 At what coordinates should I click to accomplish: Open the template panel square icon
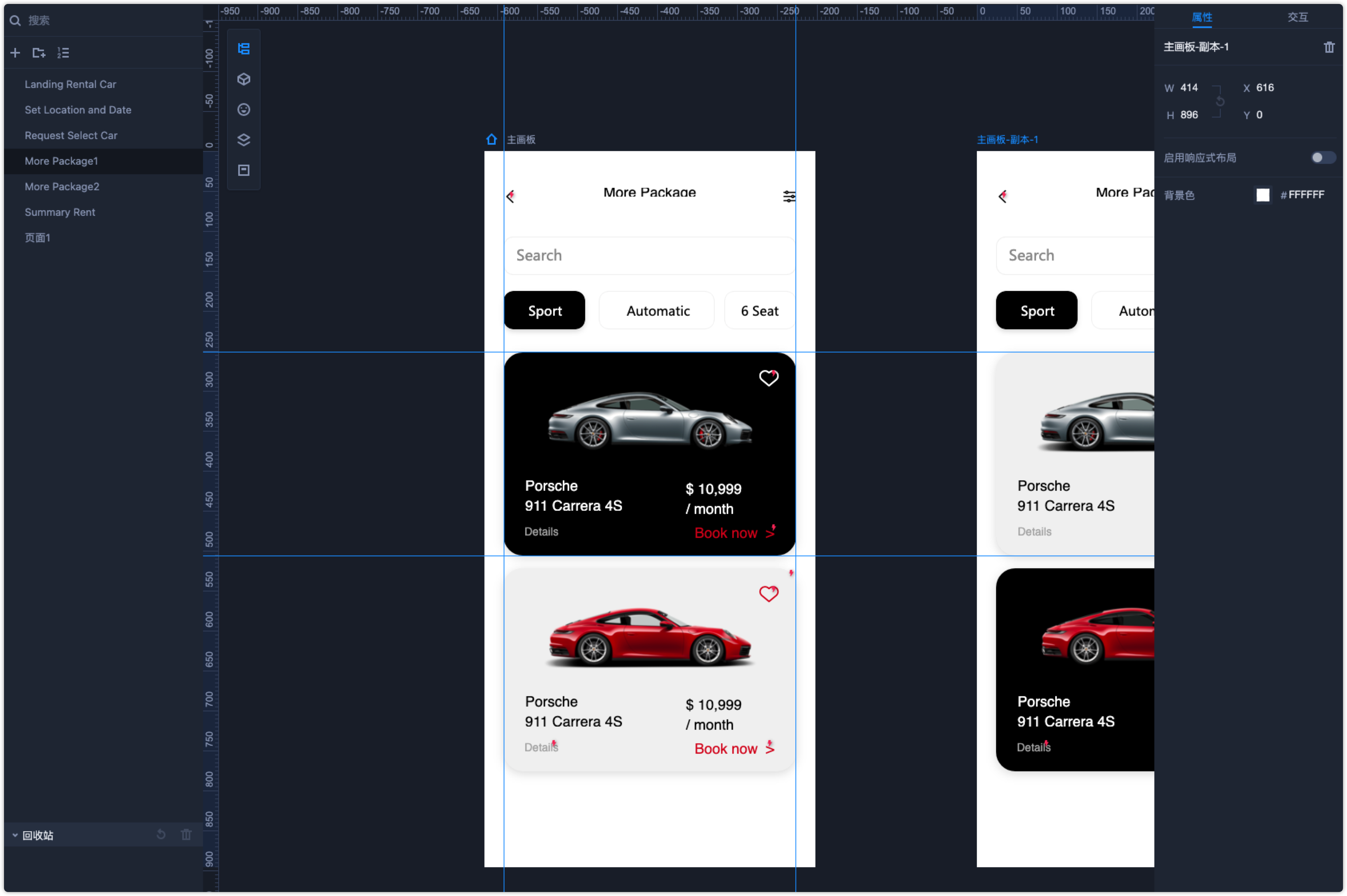point(244,170)
